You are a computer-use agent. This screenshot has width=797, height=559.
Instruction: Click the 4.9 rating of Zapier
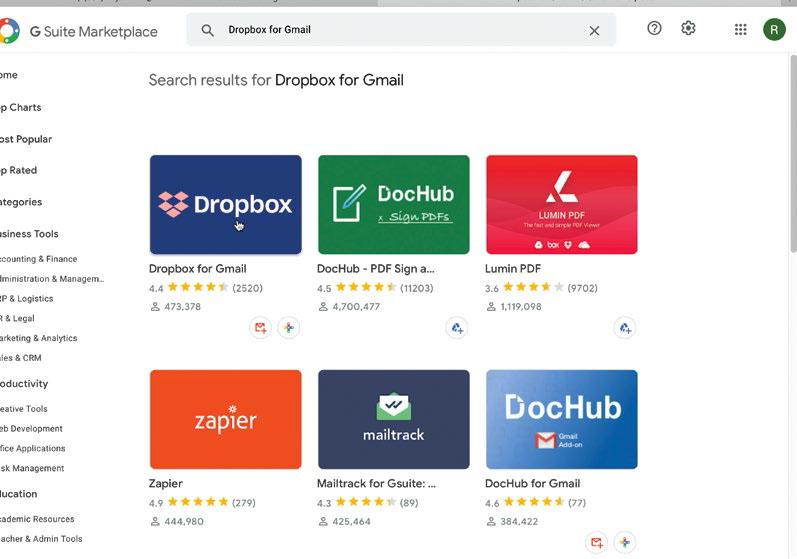tap(156, 504)
